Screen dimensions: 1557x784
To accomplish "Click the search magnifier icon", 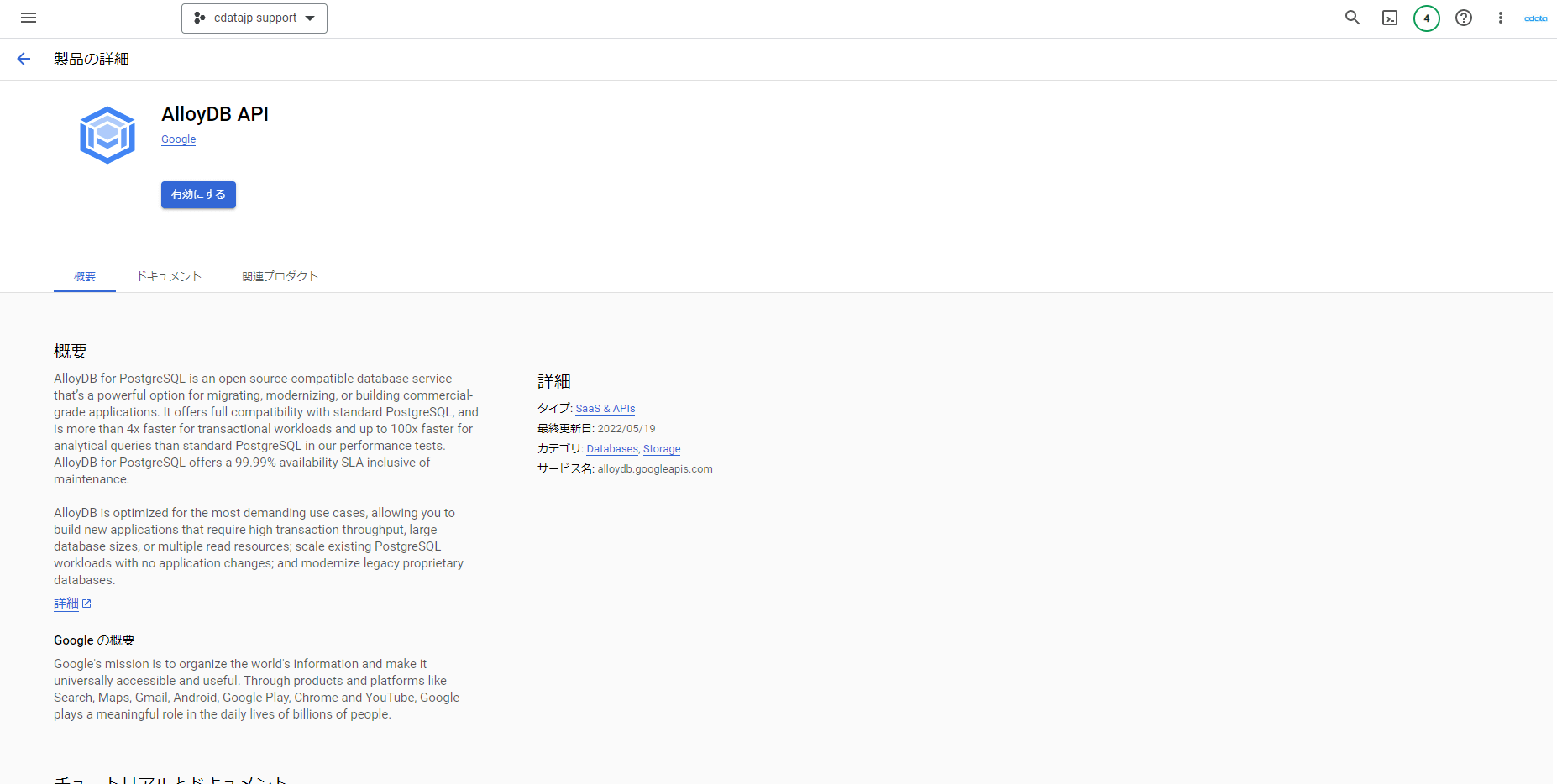I will 1352,18.
